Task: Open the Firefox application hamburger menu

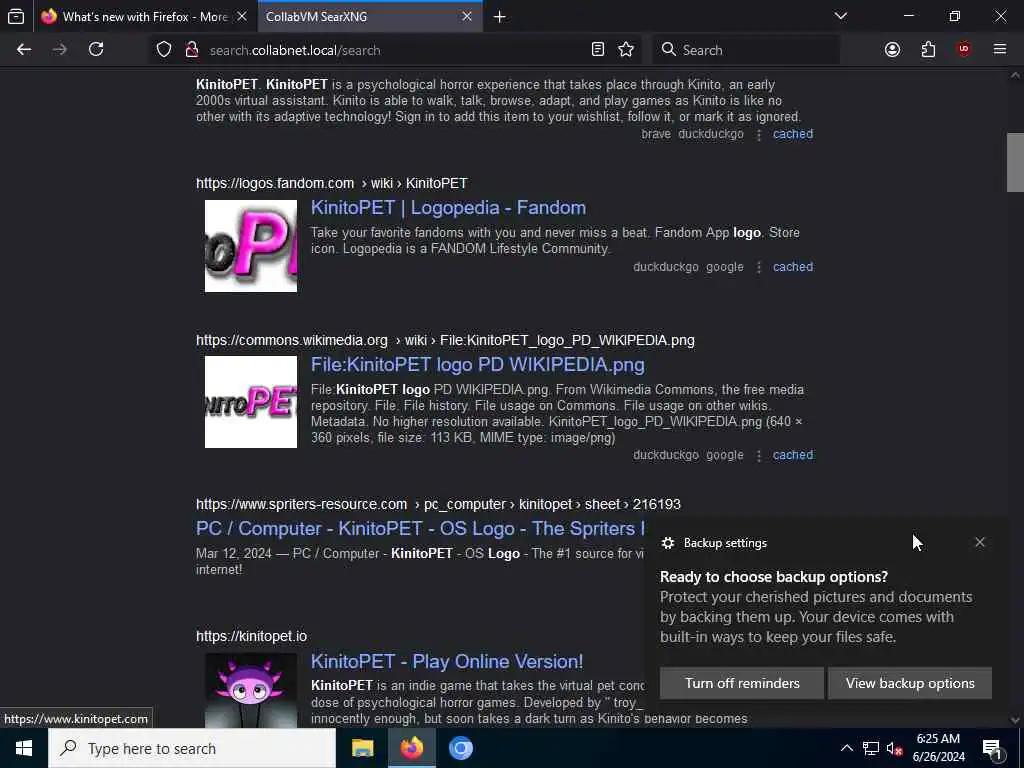Action: click(x=1000, y=50)
